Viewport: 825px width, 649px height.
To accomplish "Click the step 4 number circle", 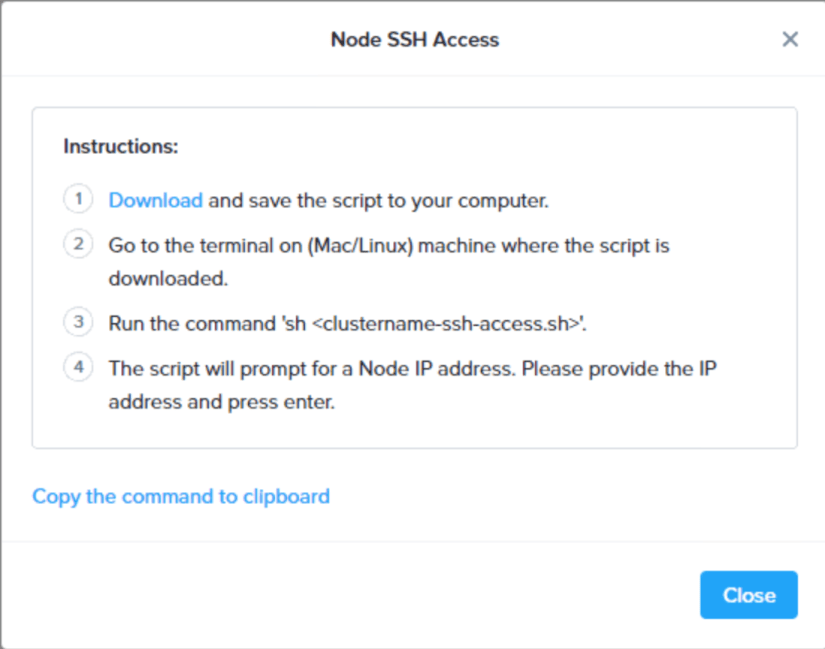I will pos(78,366).
